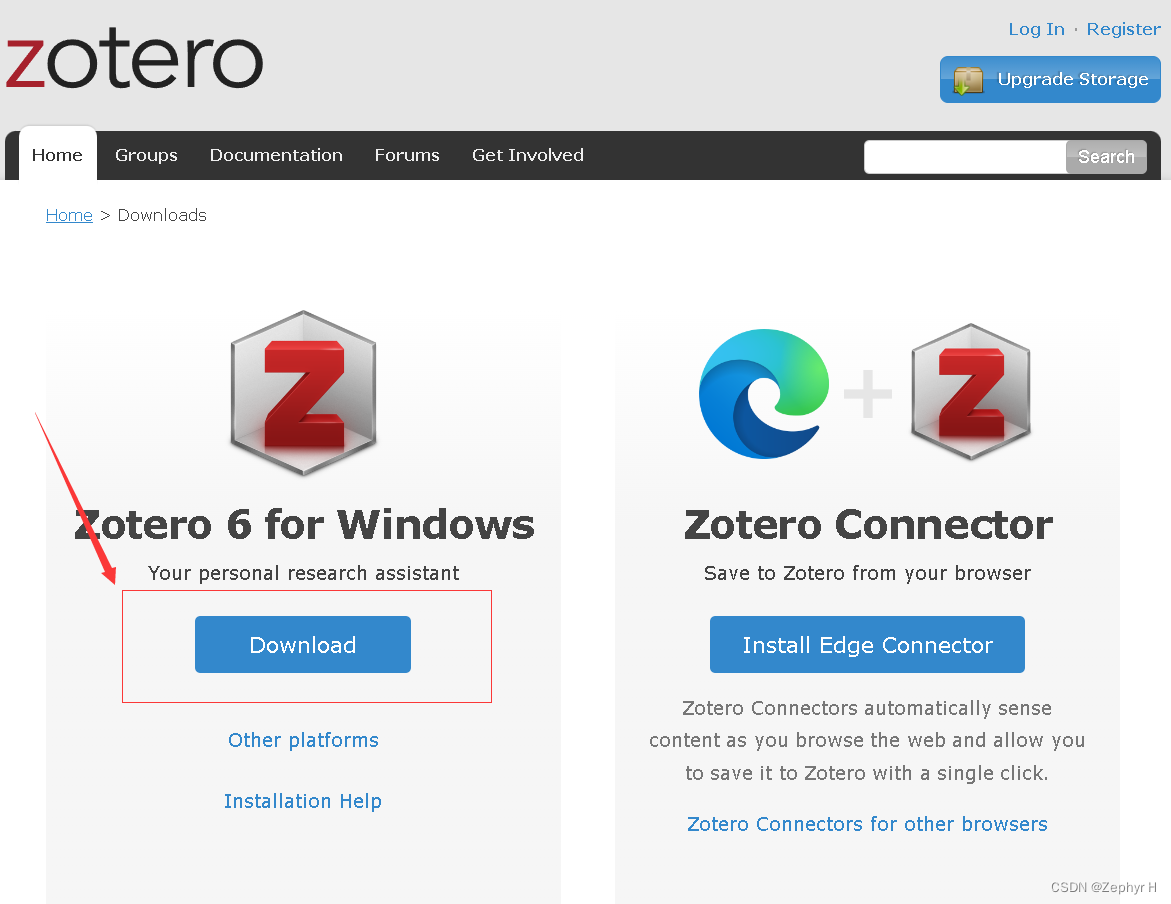Click the Zotero 6 red Z hexagon icon

303,393
